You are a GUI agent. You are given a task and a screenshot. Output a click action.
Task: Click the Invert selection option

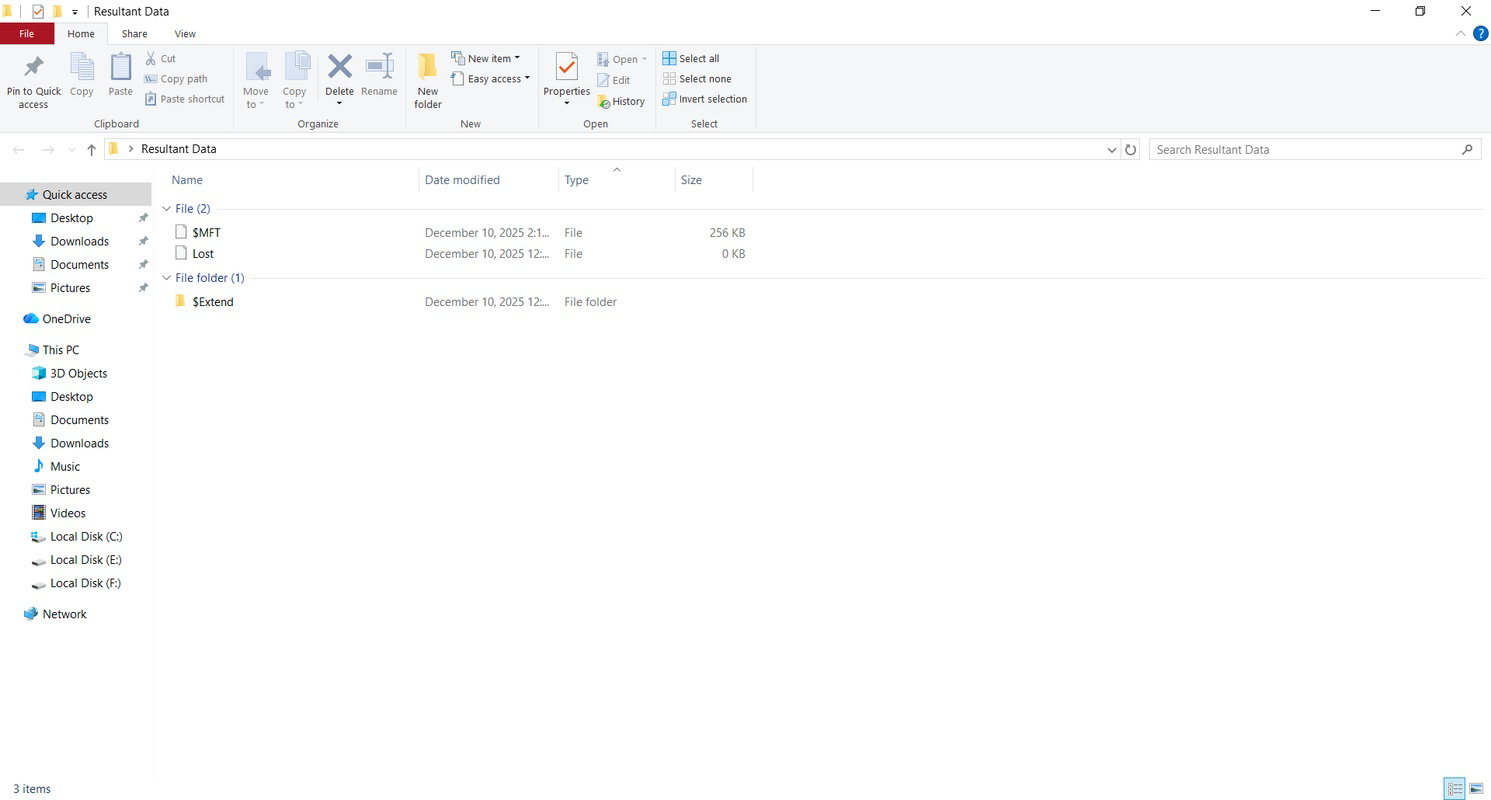tap(705, 99)
